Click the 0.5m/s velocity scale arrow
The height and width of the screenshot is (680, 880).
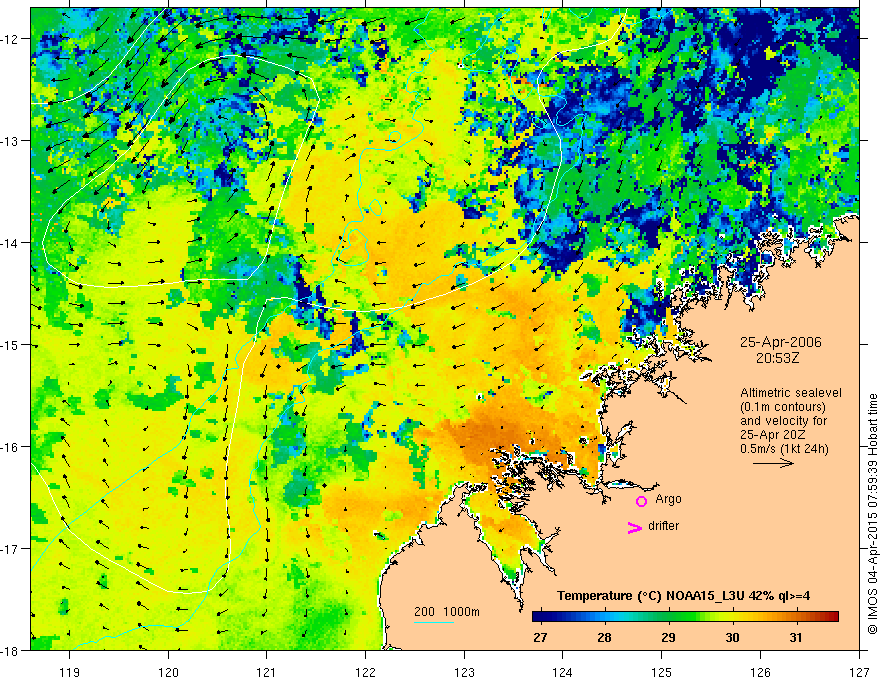pyautogui.click(x=773, y=463)
